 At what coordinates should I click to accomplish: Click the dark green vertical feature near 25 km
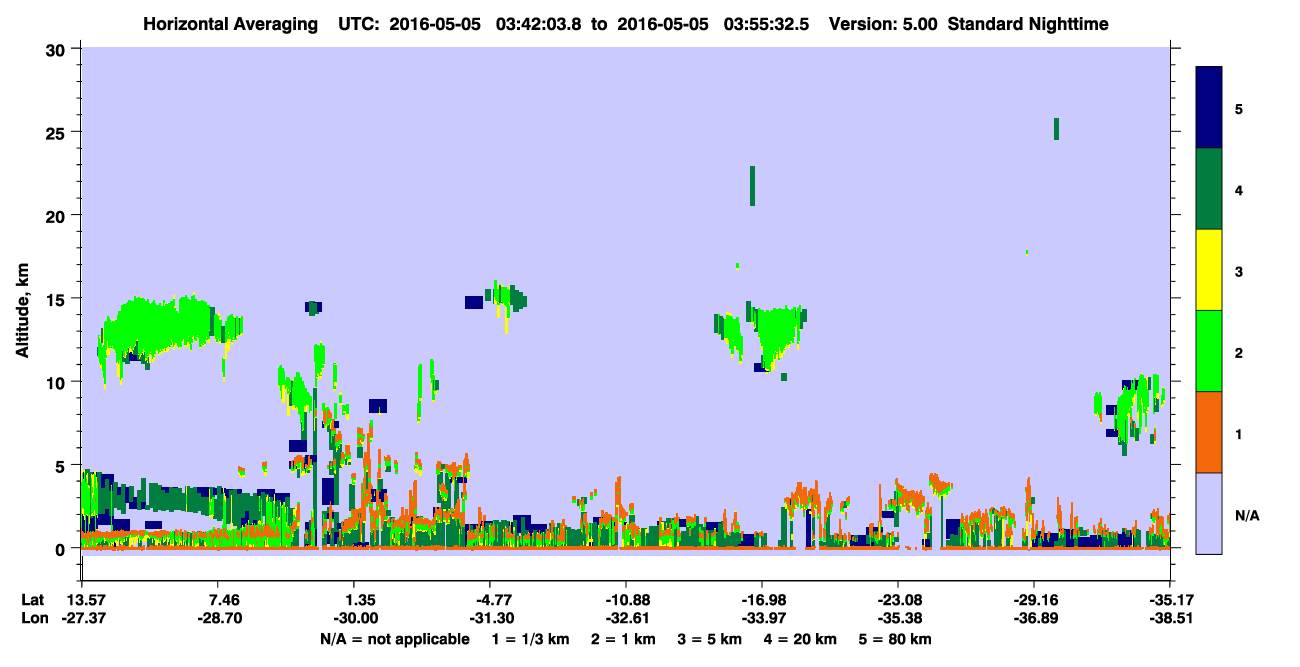(x=1056, y=128)
